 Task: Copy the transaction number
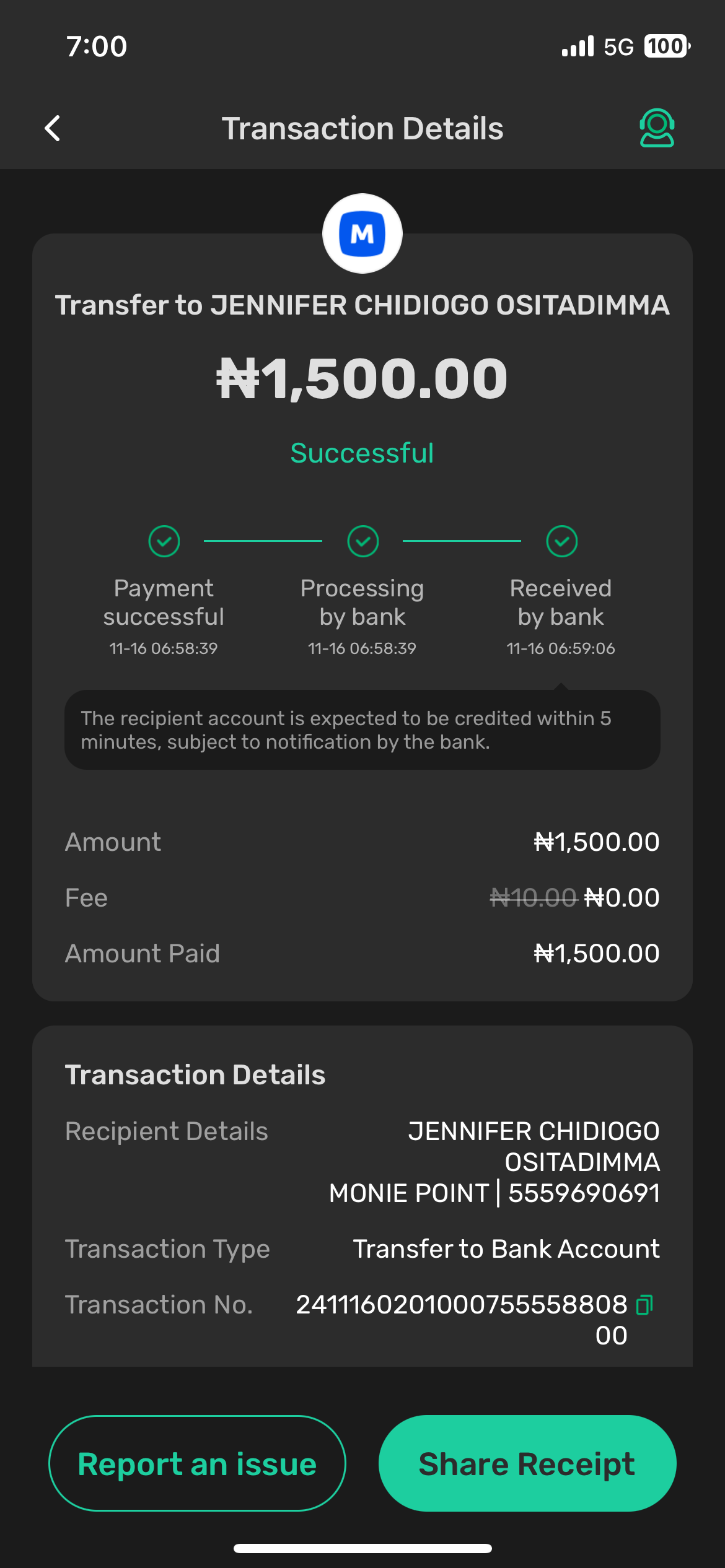pos(644,1304)
